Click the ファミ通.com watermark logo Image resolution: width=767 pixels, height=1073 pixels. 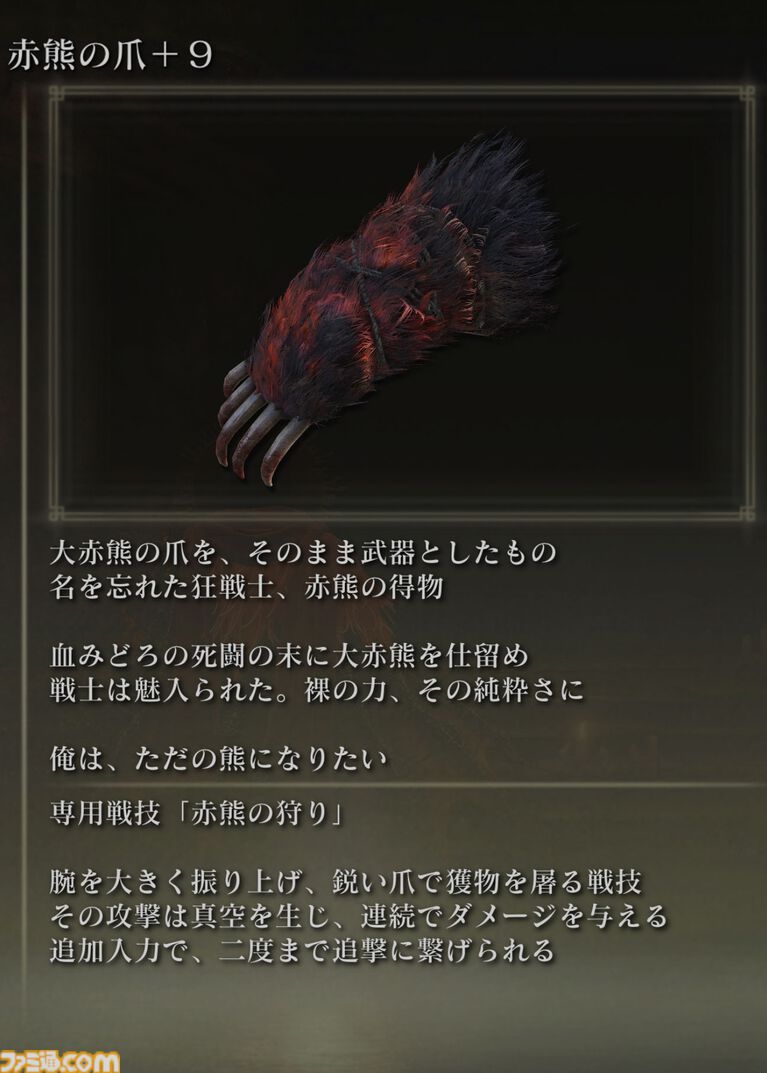60,1061
